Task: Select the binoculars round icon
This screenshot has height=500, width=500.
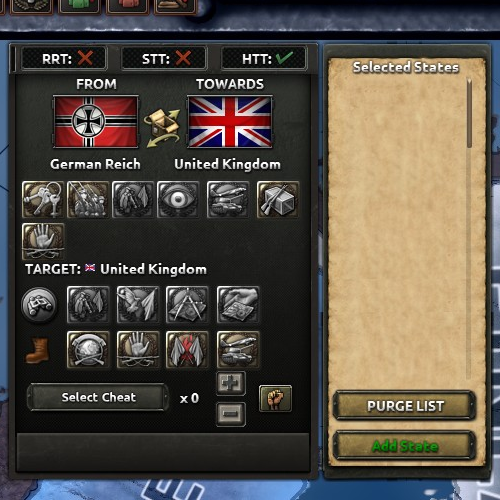Action: (x=39, y=305)
